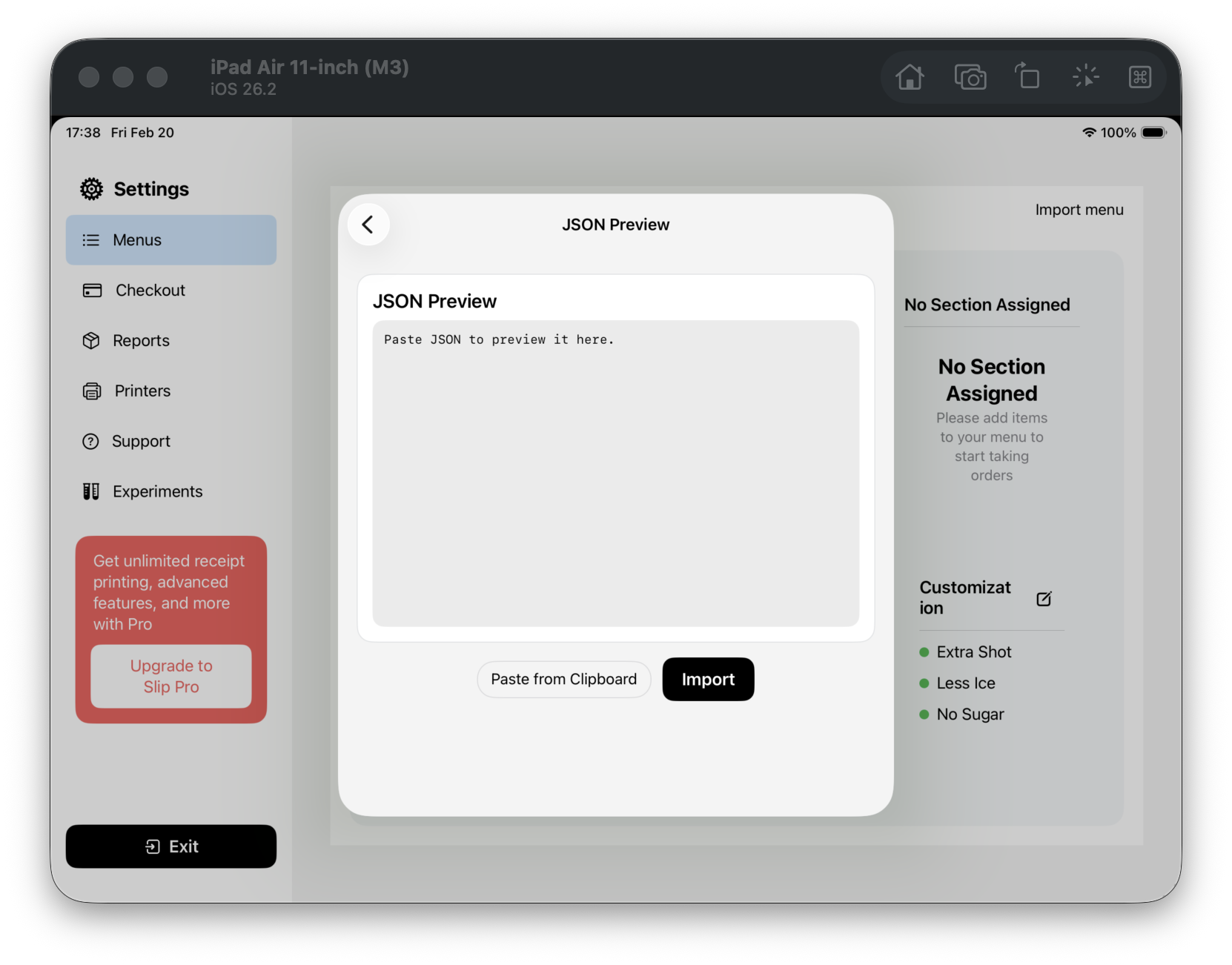Click the Exit button
Viewport: 1232px width, 965px height.
pyautogui.click(x=170, y=846)
